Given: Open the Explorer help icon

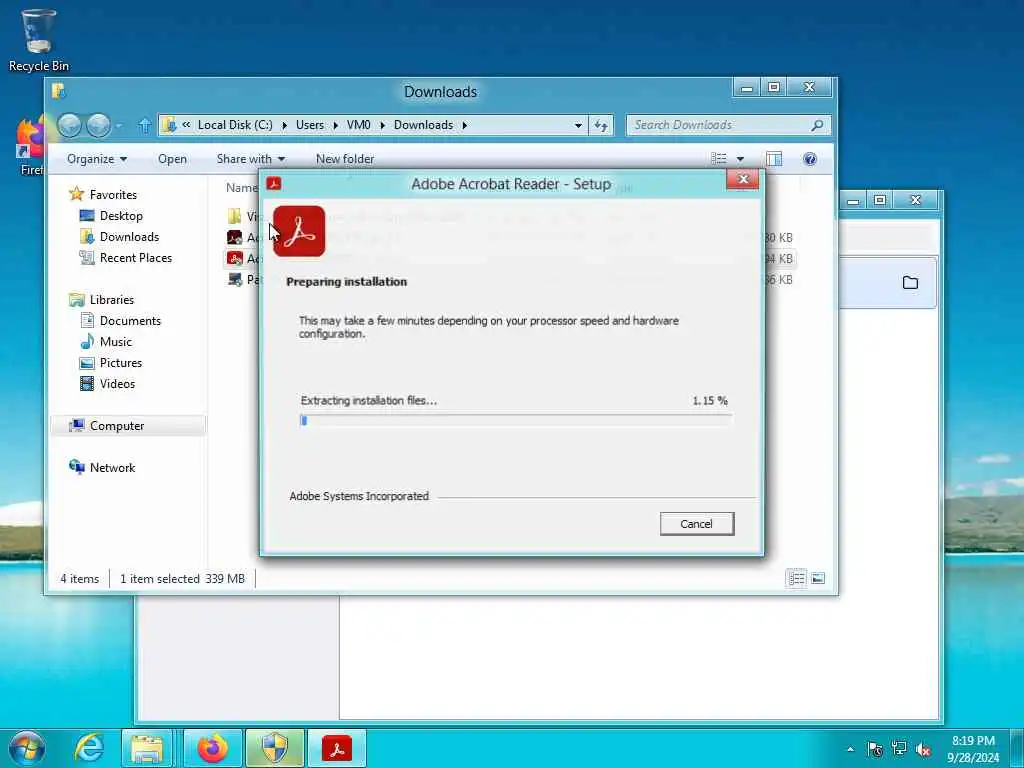Looking at the screenshot, I should tap(809, 159).
